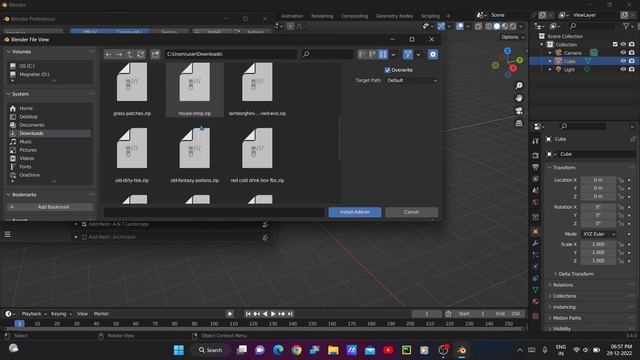This screenshot has width=640, height=360.
Task: Select house-shop.zip file thumbnail
Action: [x=195, y=89]
